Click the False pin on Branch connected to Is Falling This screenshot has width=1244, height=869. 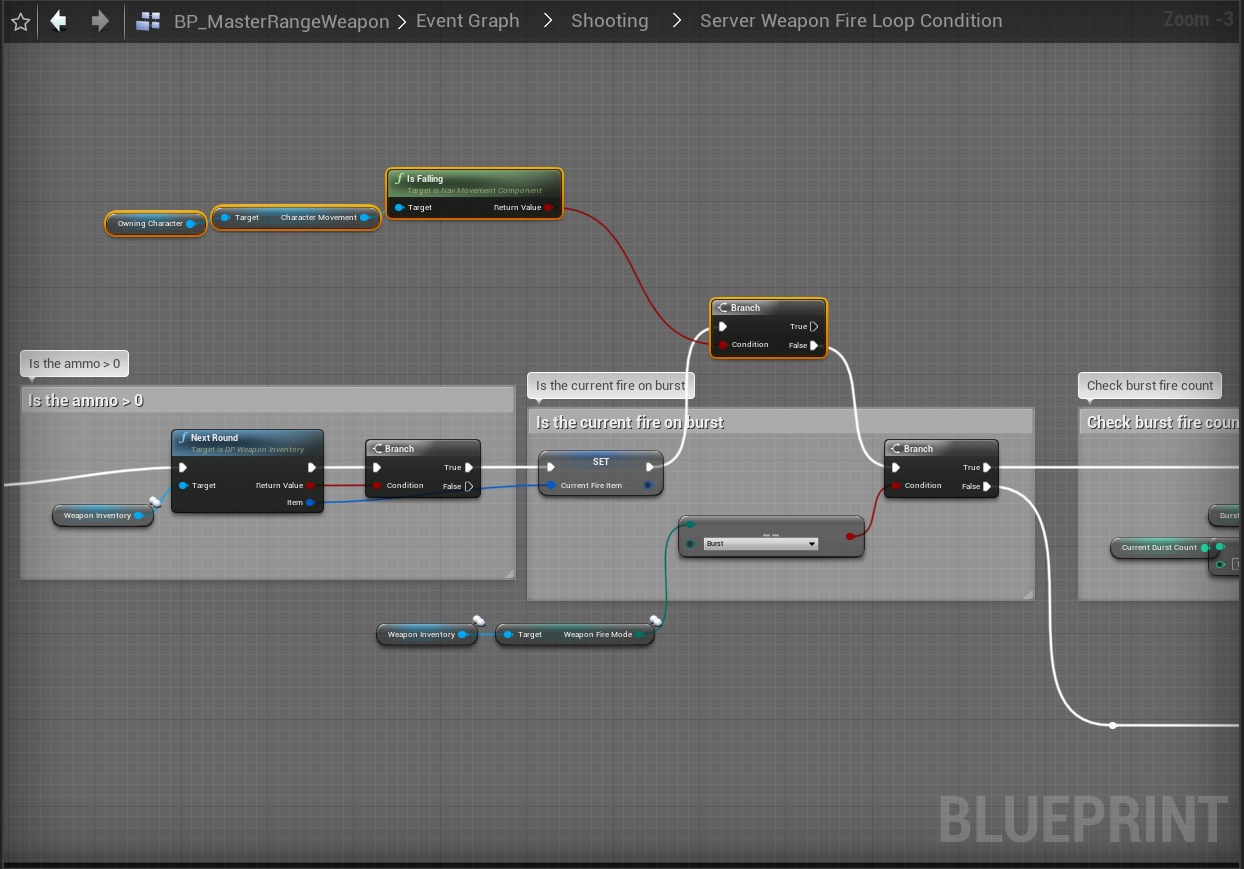(814, 345)
